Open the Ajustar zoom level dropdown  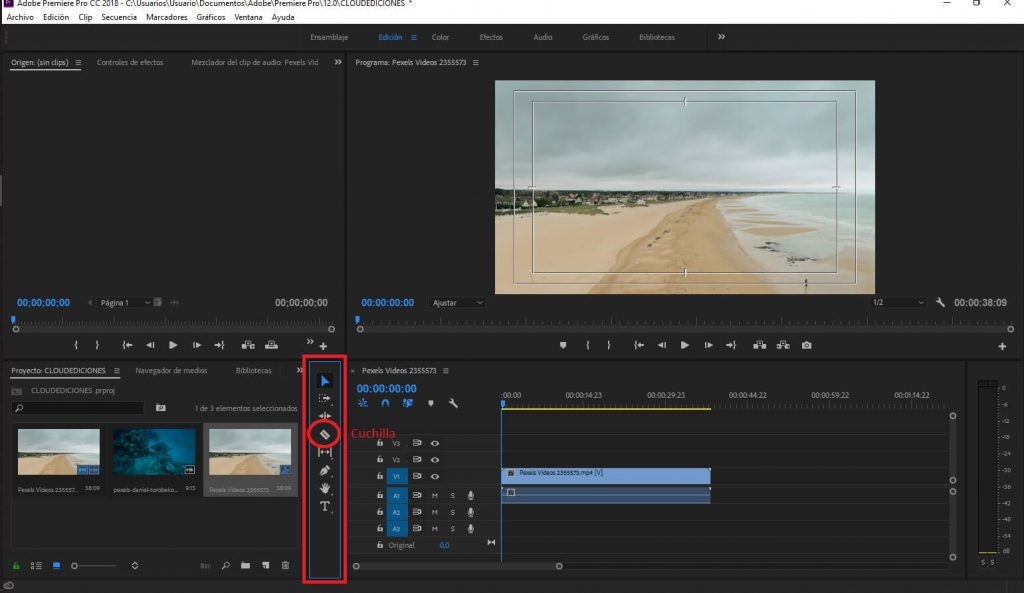tap(458, 302)
